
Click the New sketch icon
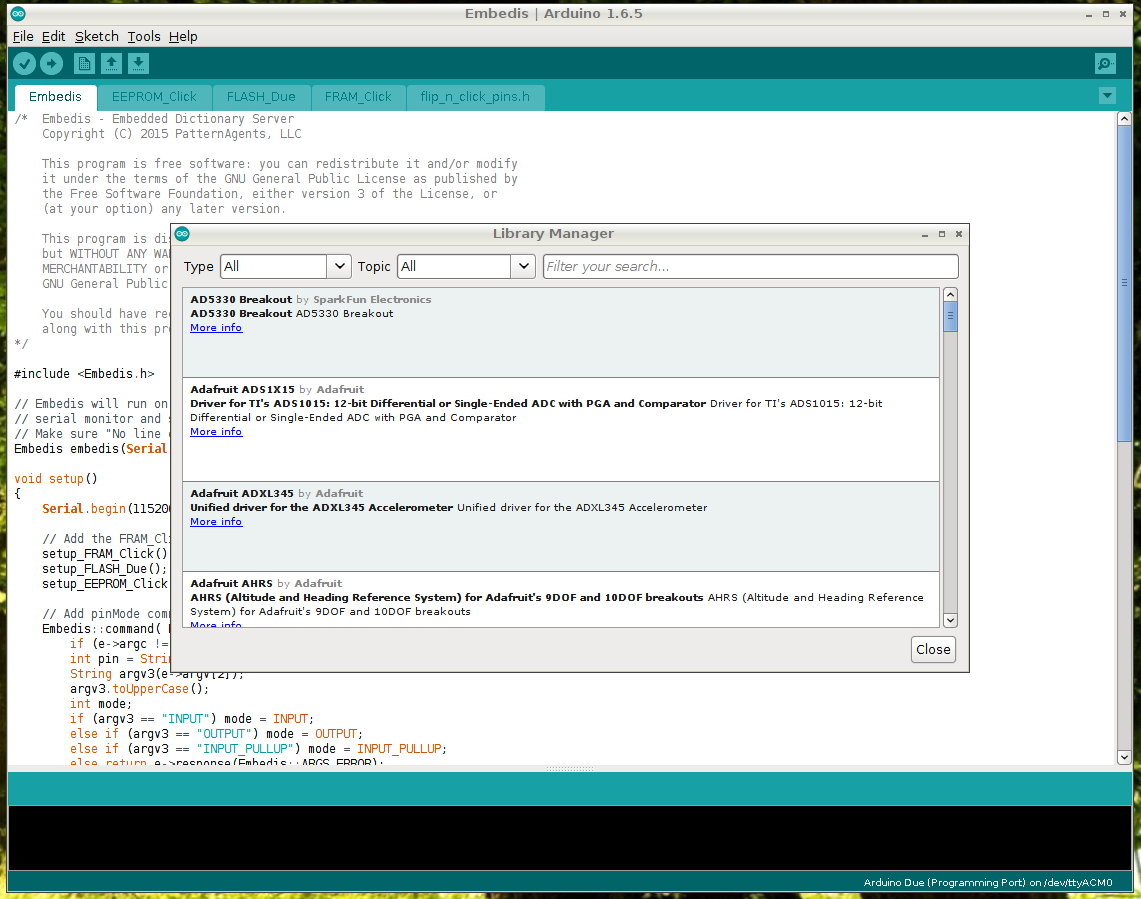(x=85, y=64)
